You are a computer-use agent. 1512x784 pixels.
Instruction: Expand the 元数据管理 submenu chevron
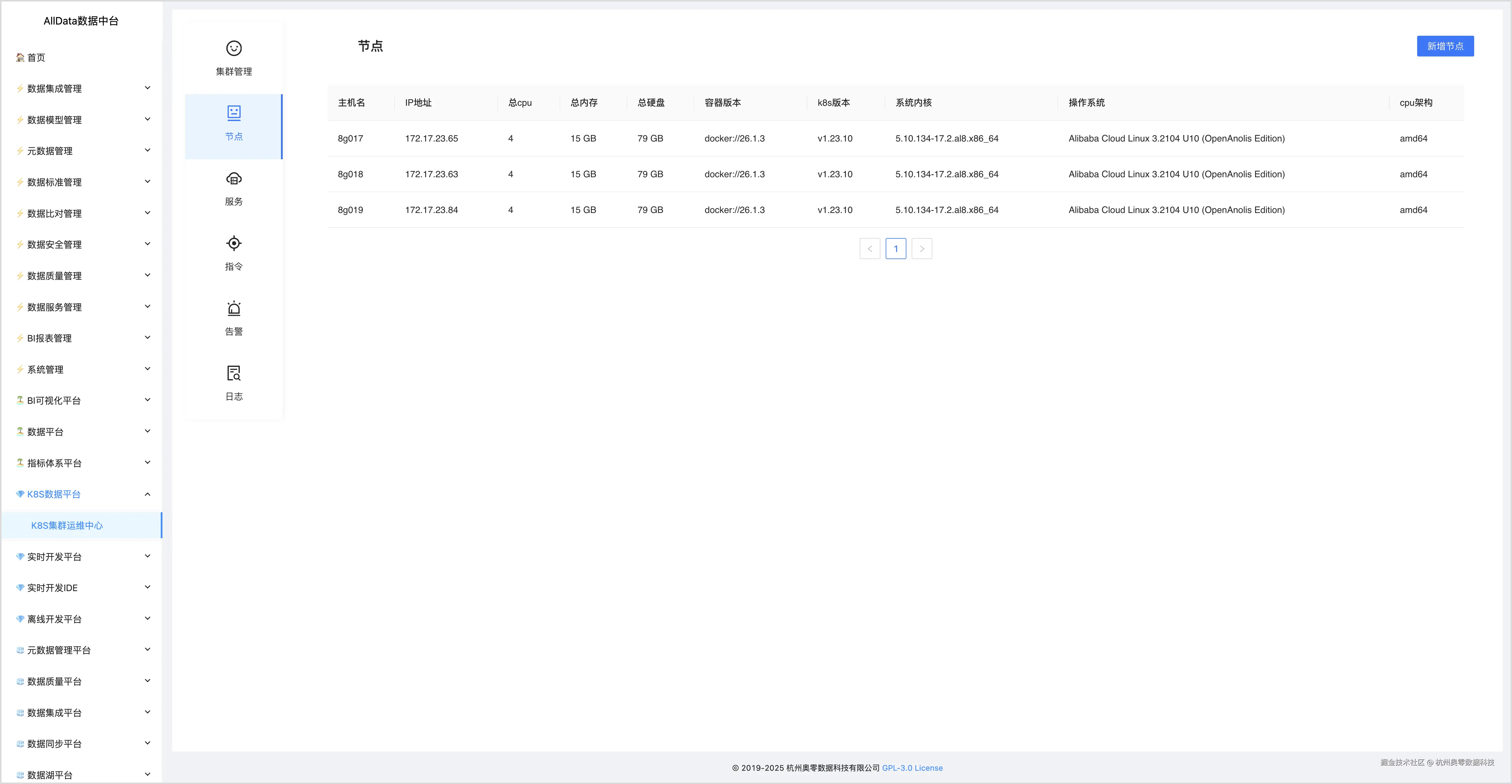[x=147, y=150]
